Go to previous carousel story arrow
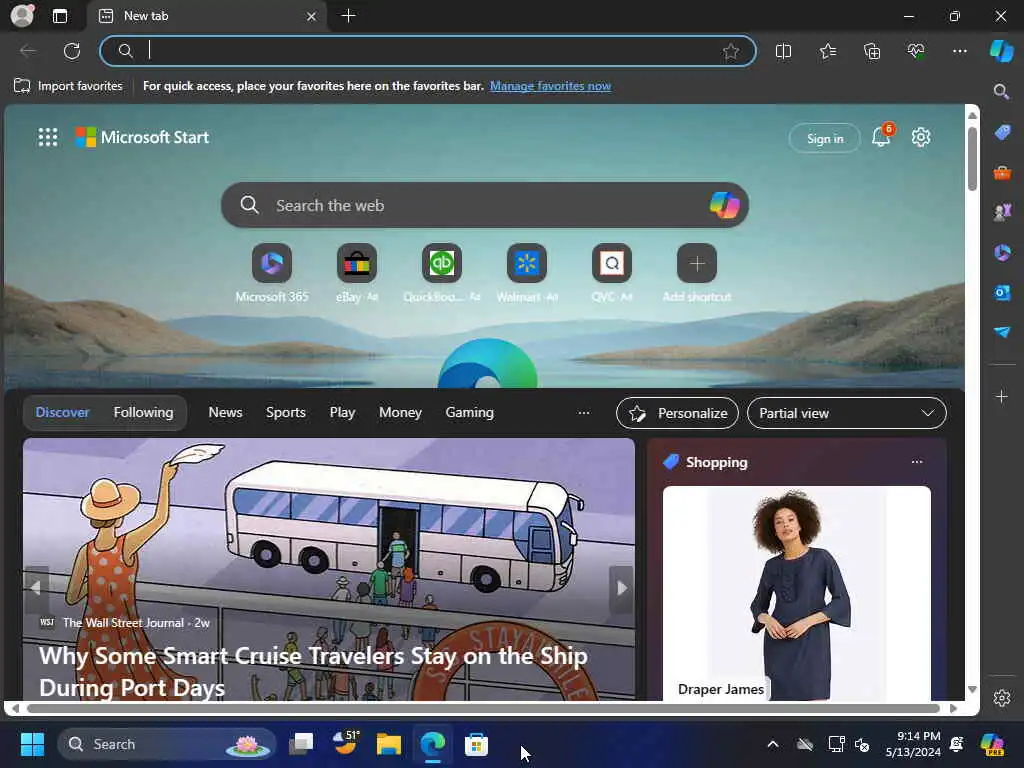This screenshot has height=768, width=1024. [36, 589]
